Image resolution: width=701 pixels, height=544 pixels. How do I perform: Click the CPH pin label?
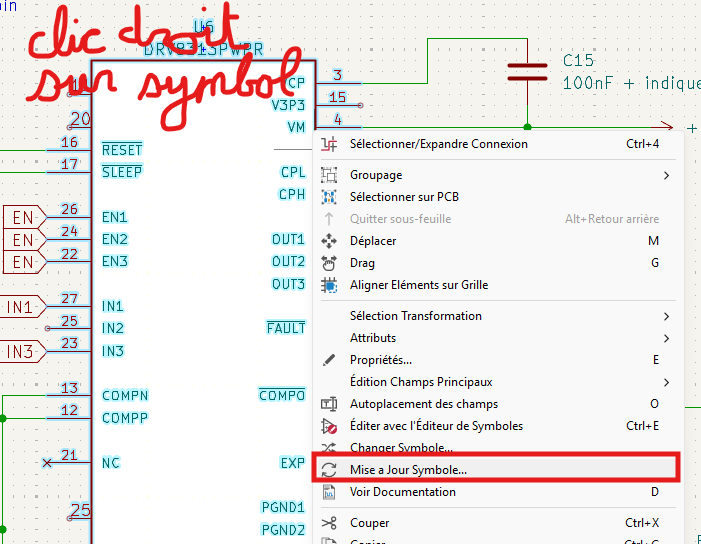(292, 194)
